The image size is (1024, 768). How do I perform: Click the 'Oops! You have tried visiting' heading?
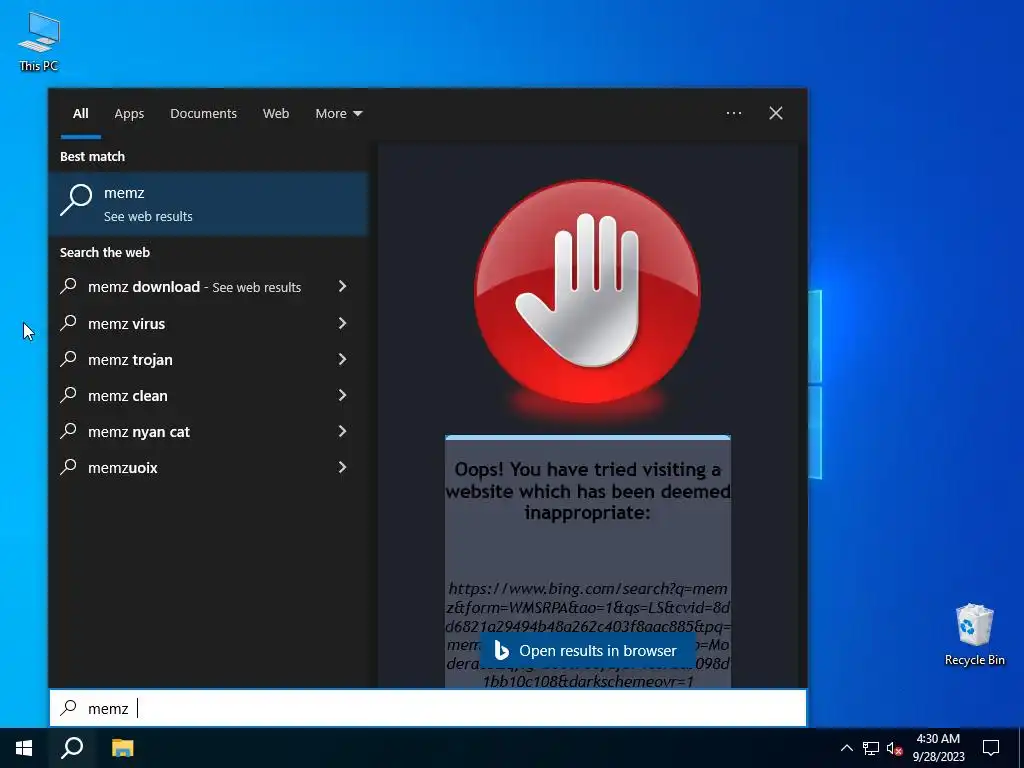pos(588,490)
